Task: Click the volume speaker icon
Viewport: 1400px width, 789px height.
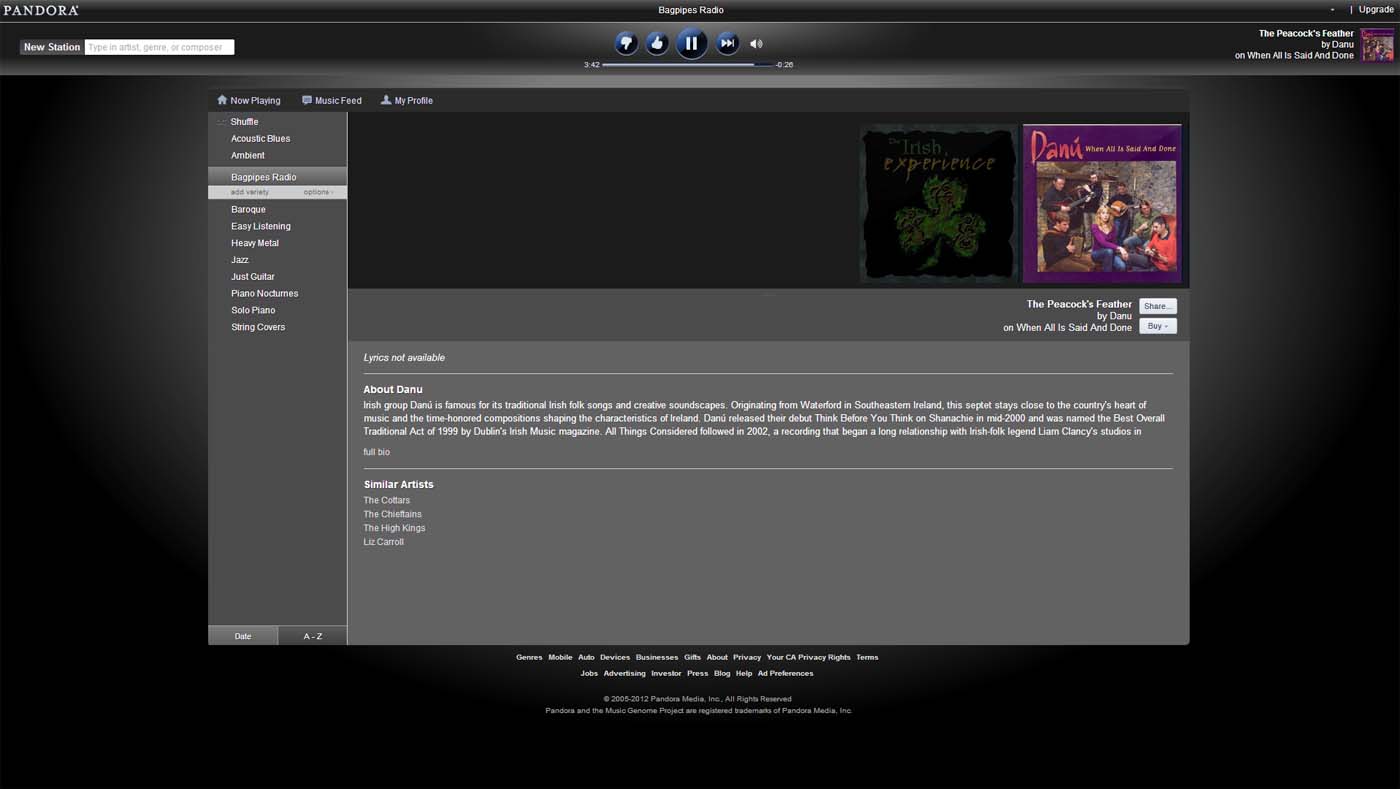Action: pyautogui.click(x=756, y=44)
